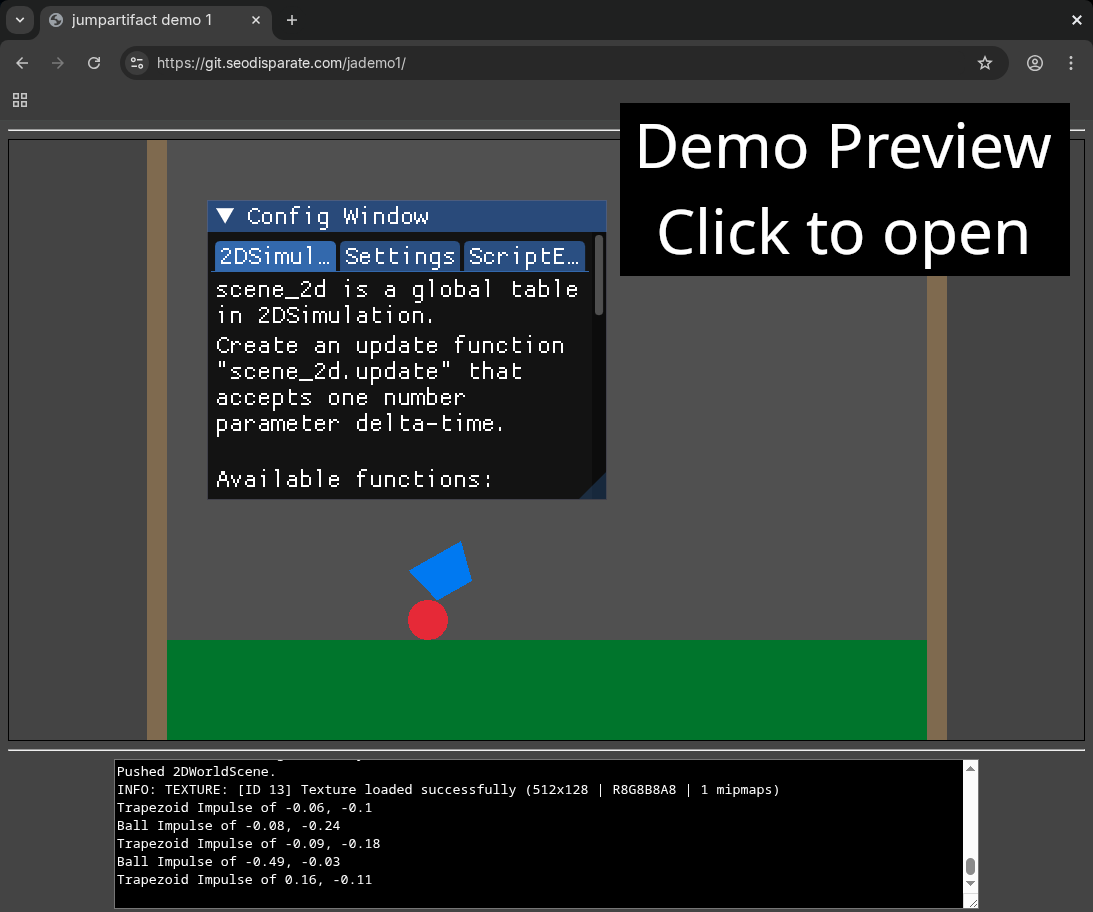Viewport: 1093px width, 912px height.
Task: Switch to the Settings tab
Action: click(399, 256)
